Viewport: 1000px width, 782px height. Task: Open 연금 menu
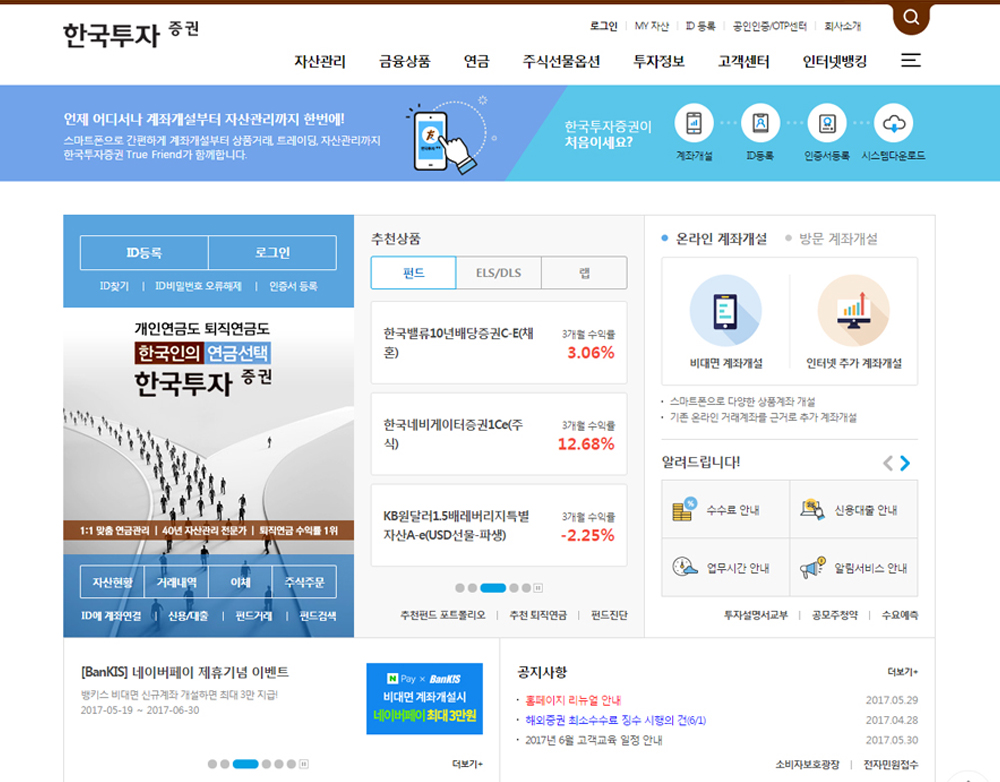tap(476, 61)
